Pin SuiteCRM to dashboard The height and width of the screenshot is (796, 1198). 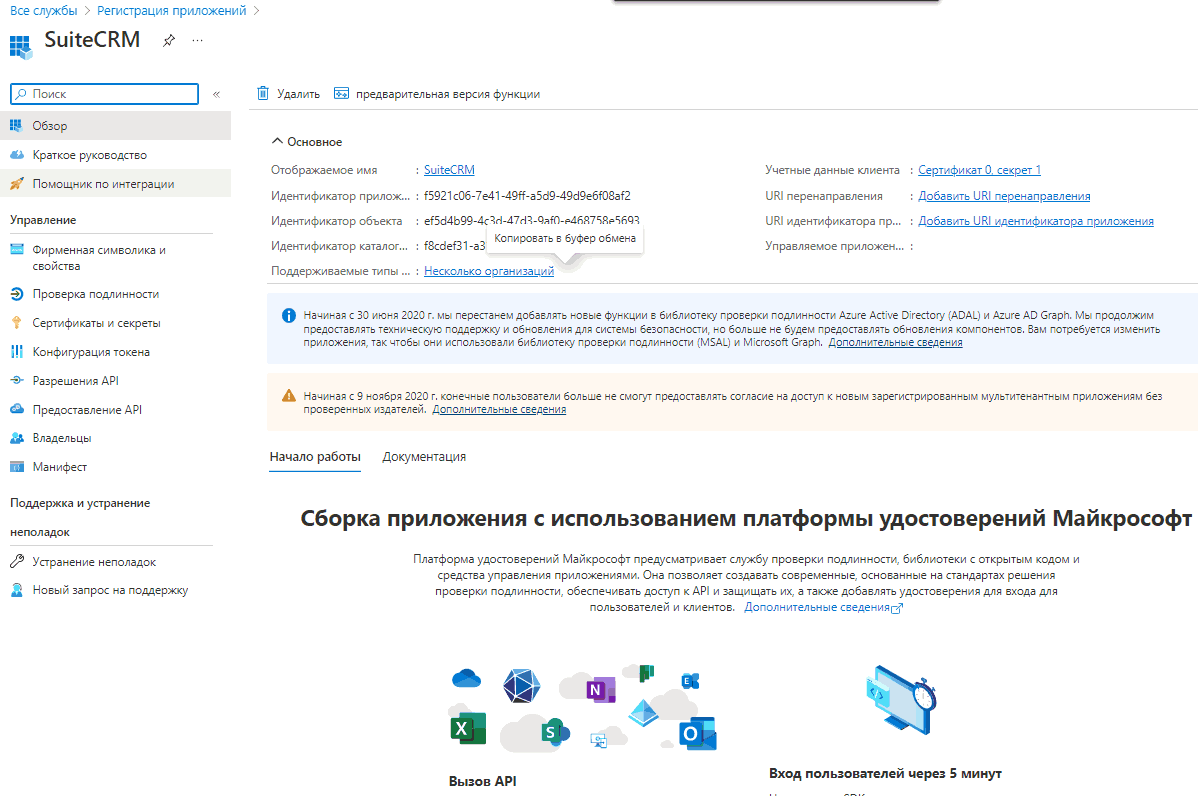click(168, 41)
